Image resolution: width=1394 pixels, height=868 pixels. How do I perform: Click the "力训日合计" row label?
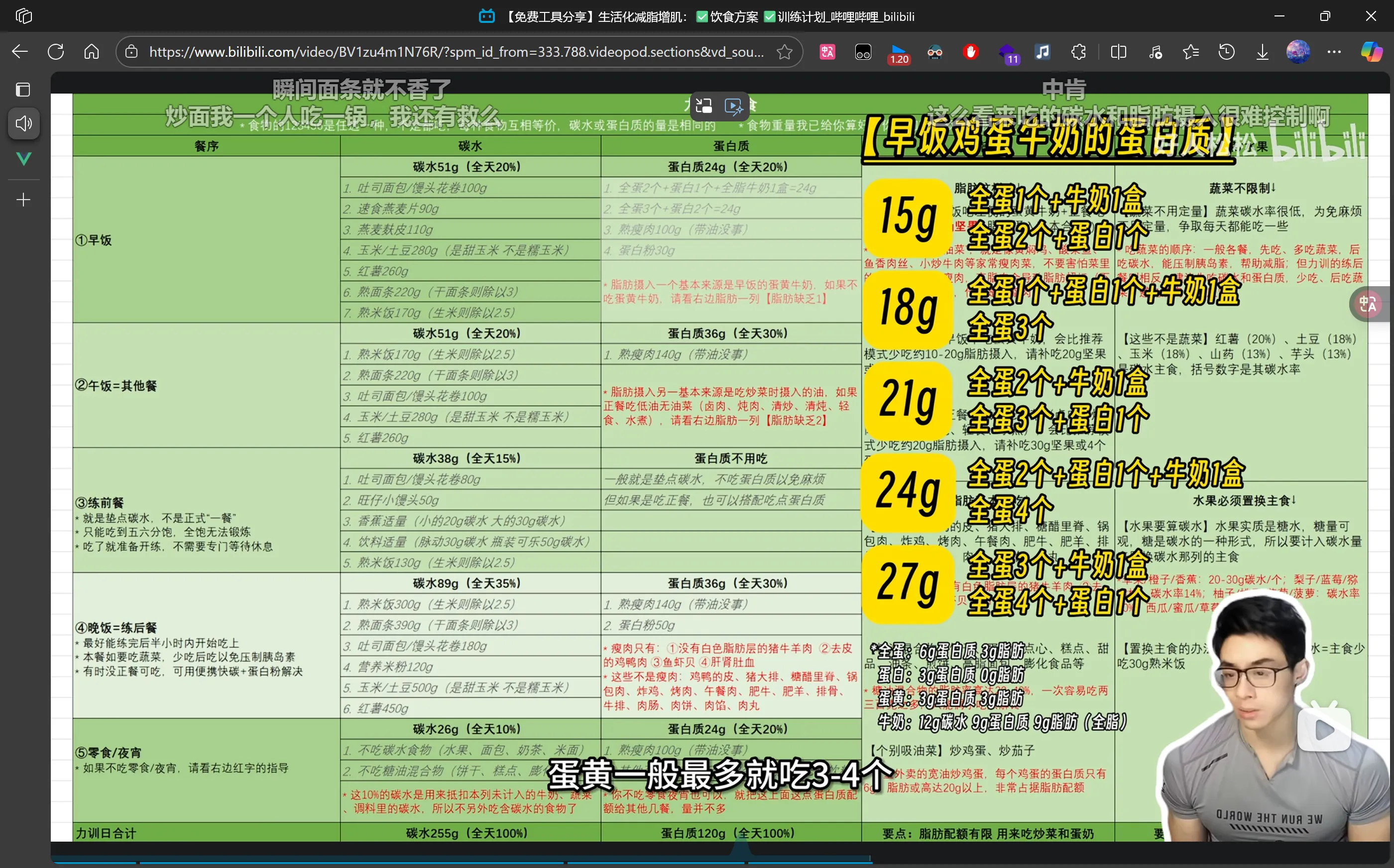point(106,833)
